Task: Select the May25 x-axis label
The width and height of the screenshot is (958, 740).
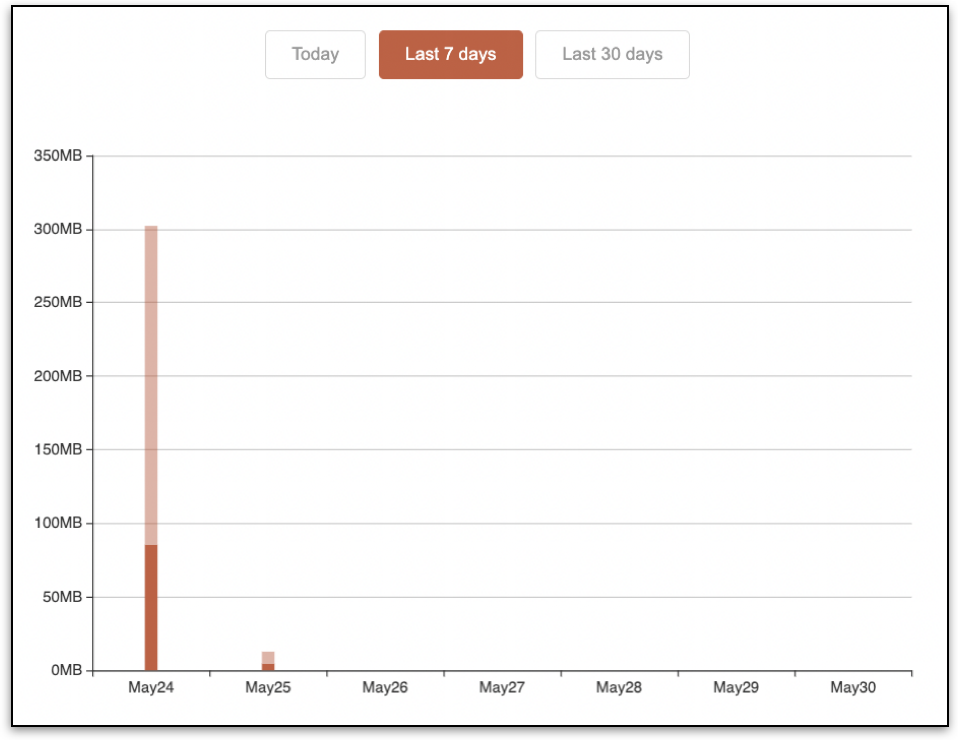Action: click(268, 687)
